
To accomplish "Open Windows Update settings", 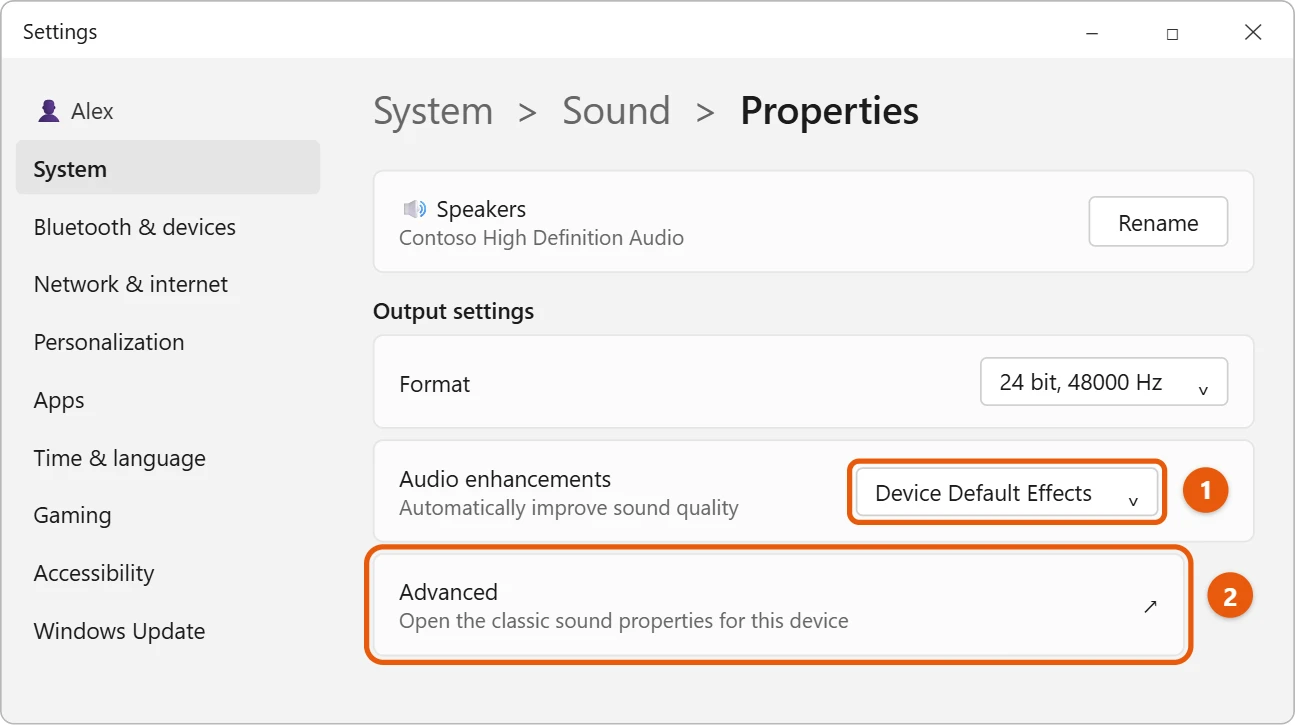I will [119, 631].
